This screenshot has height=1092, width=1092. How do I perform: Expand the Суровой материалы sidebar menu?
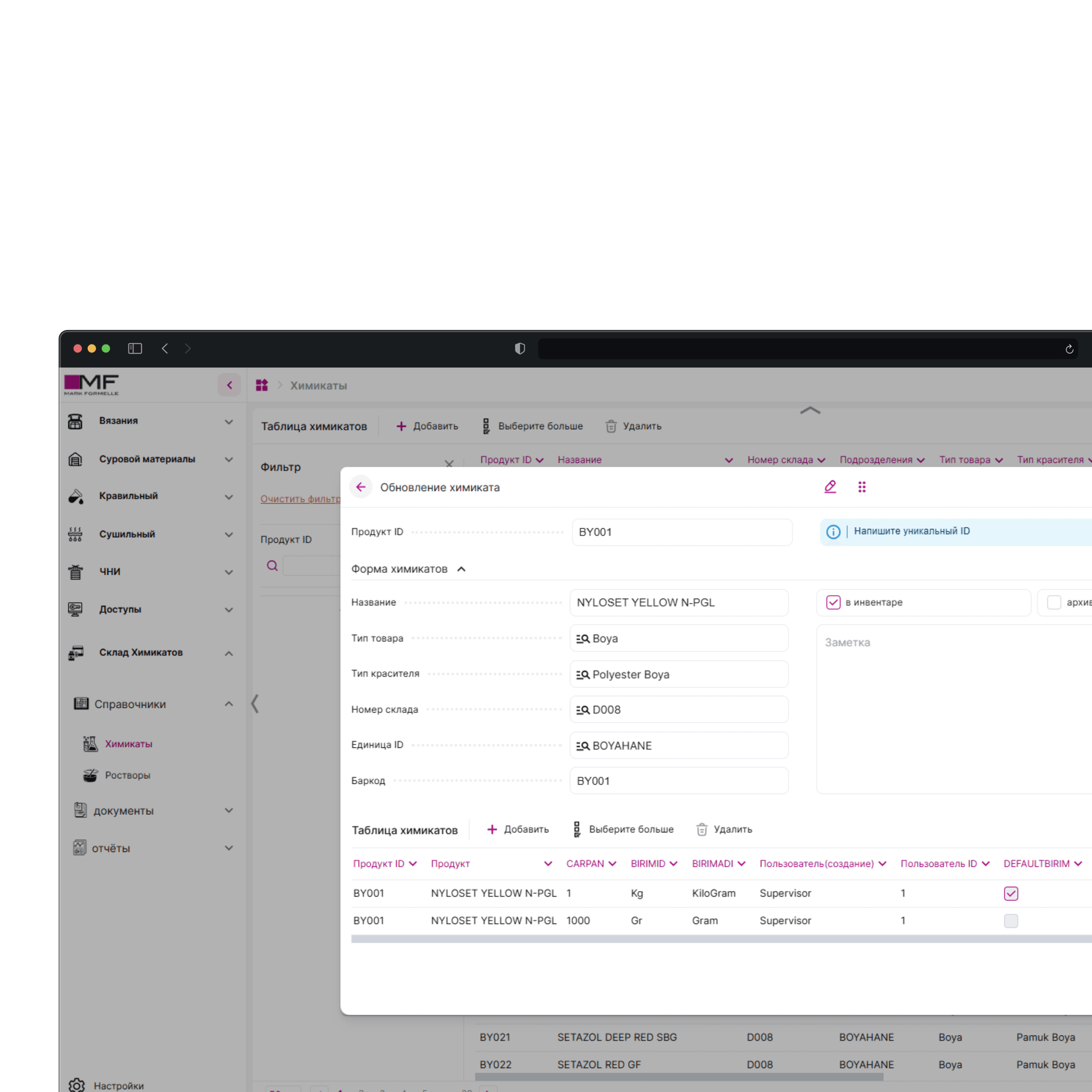[229, 460]
